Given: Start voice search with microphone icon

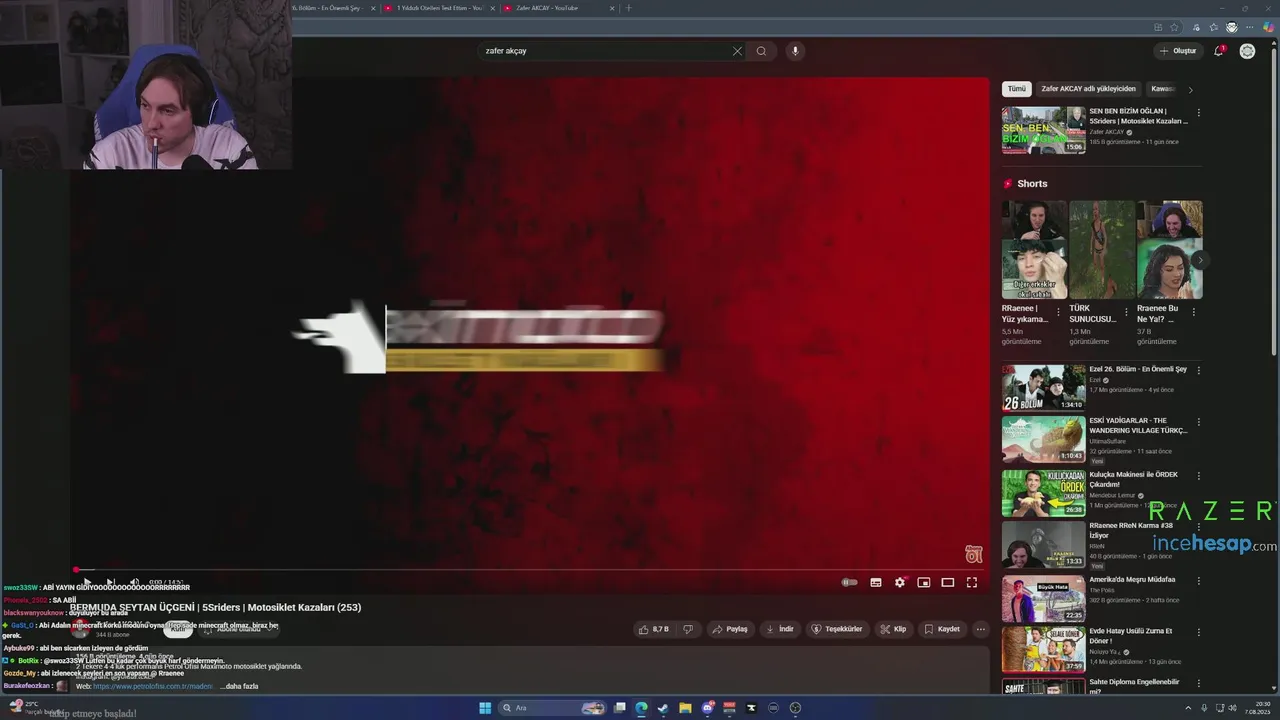Looking at the screenshot, I should [795, 51].
